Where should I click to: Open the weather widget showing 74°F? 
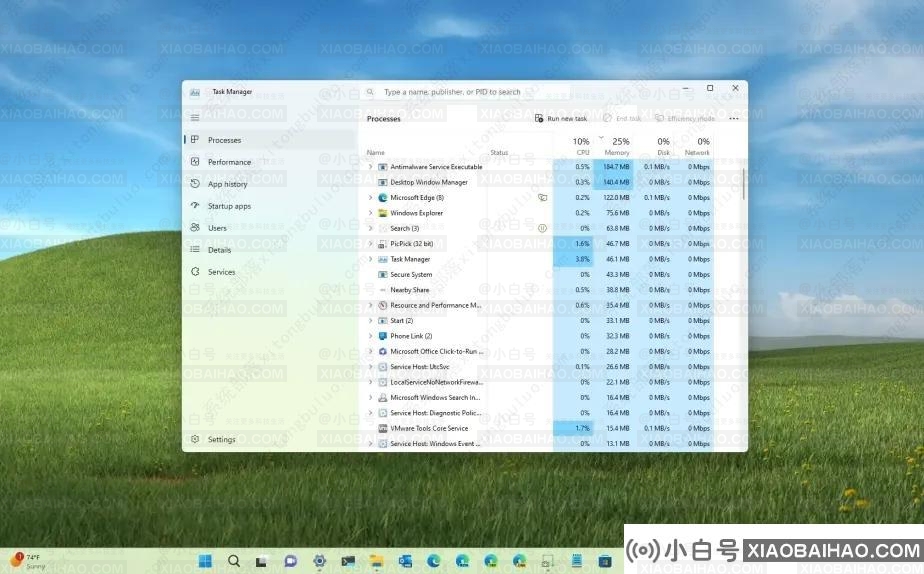coord(28,561)
